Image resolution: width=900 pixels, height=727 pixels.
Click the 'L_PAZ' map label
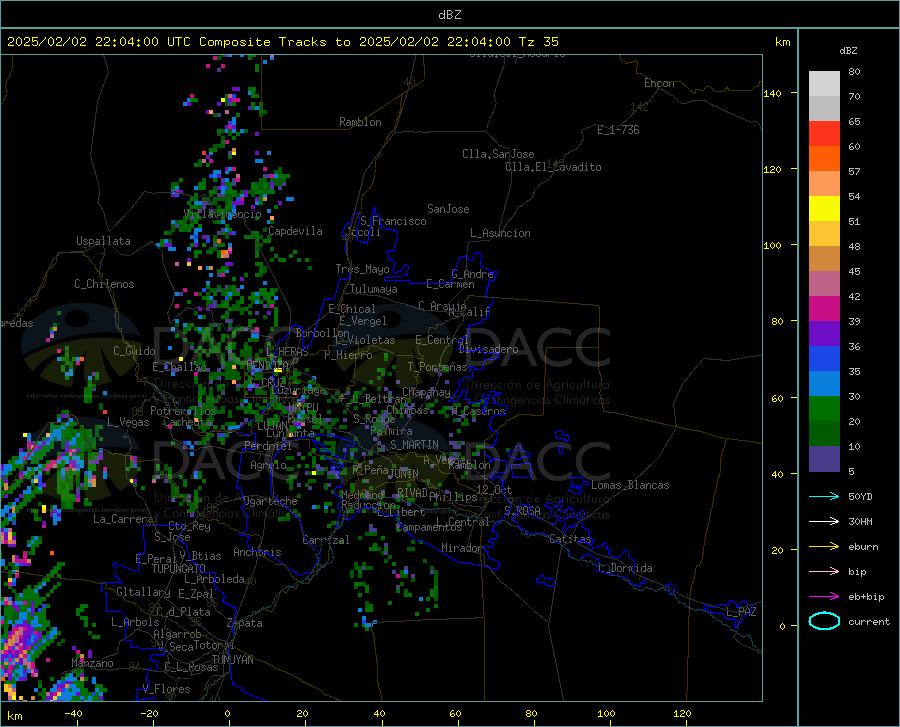741,612
